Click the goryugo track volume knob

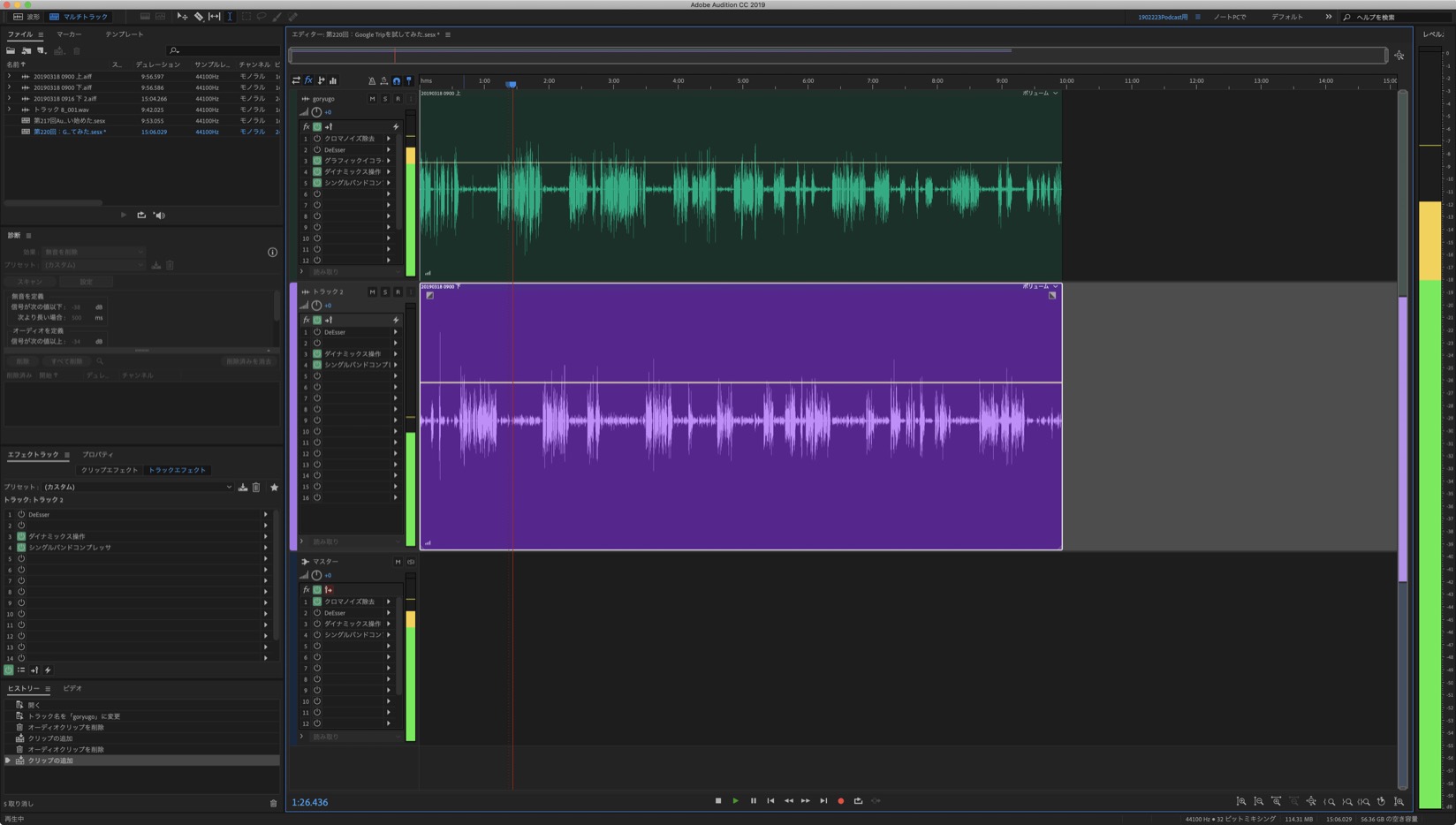click(x=316, y=112)
